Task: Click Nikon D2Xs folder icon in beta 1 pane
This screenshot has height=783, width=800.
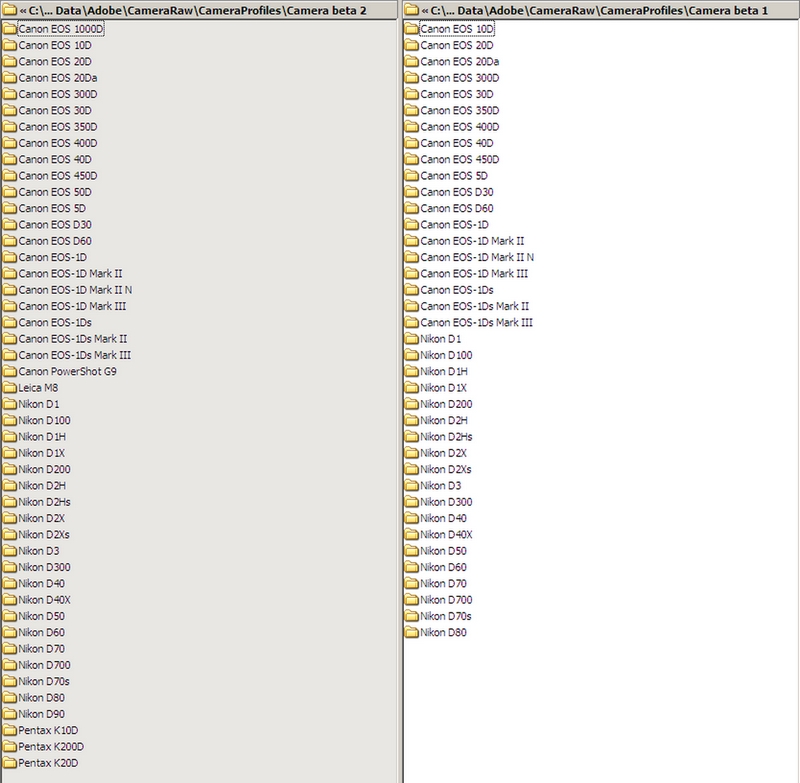Action: click(x=411, y=469)
